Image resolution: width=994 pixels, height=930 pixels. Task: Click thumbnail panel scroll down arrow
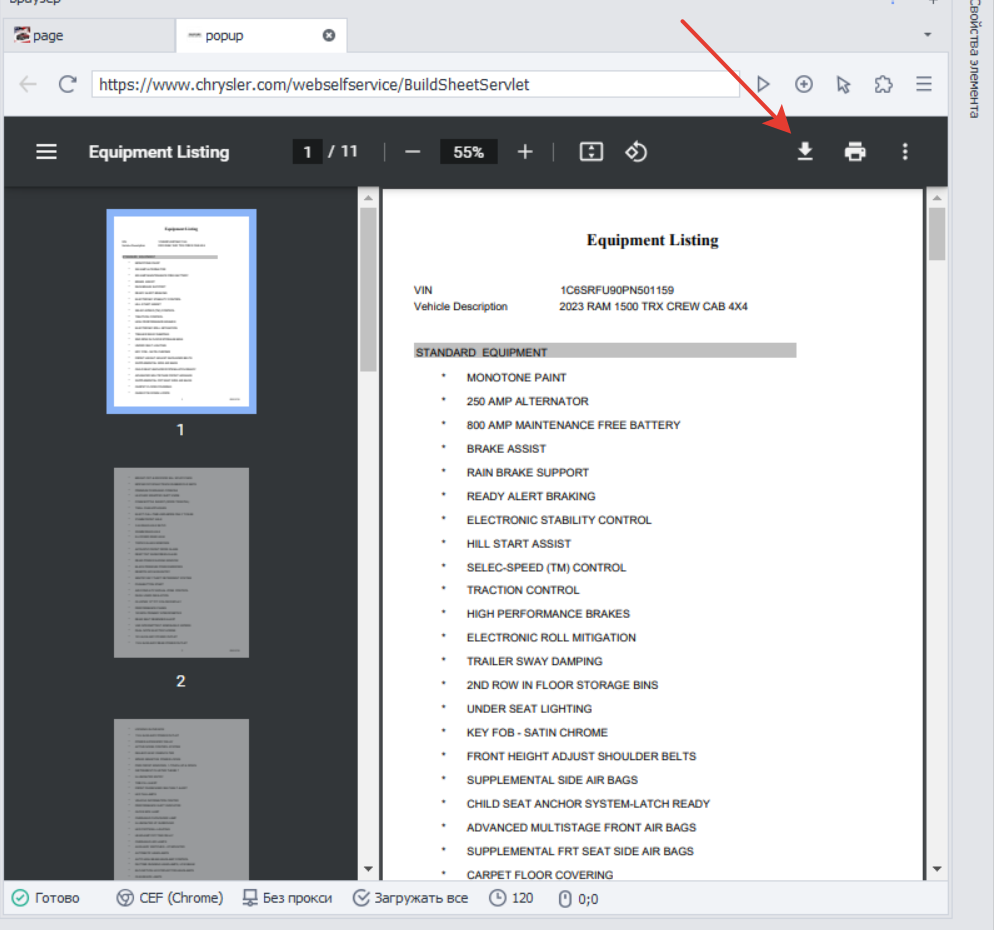click(368, 869)
